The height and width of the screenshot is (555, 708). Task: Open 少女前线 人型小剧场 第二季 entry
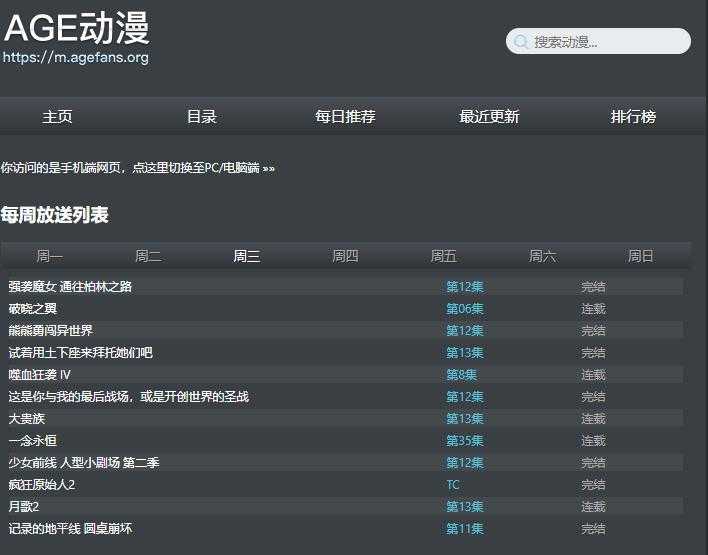point(84,462)
